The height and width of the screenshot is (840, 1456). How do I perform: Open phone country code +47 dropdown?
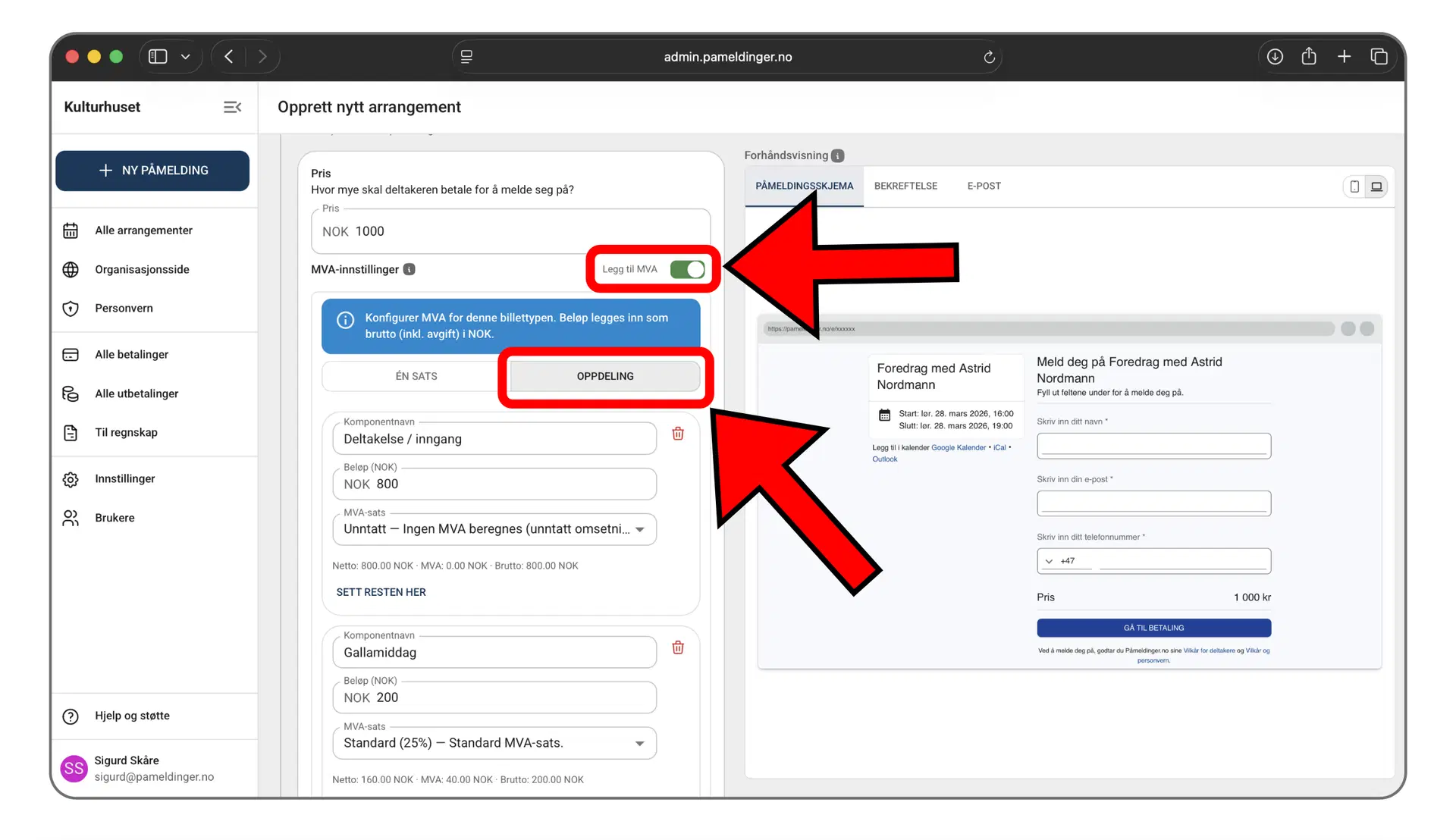point(1059,561)
